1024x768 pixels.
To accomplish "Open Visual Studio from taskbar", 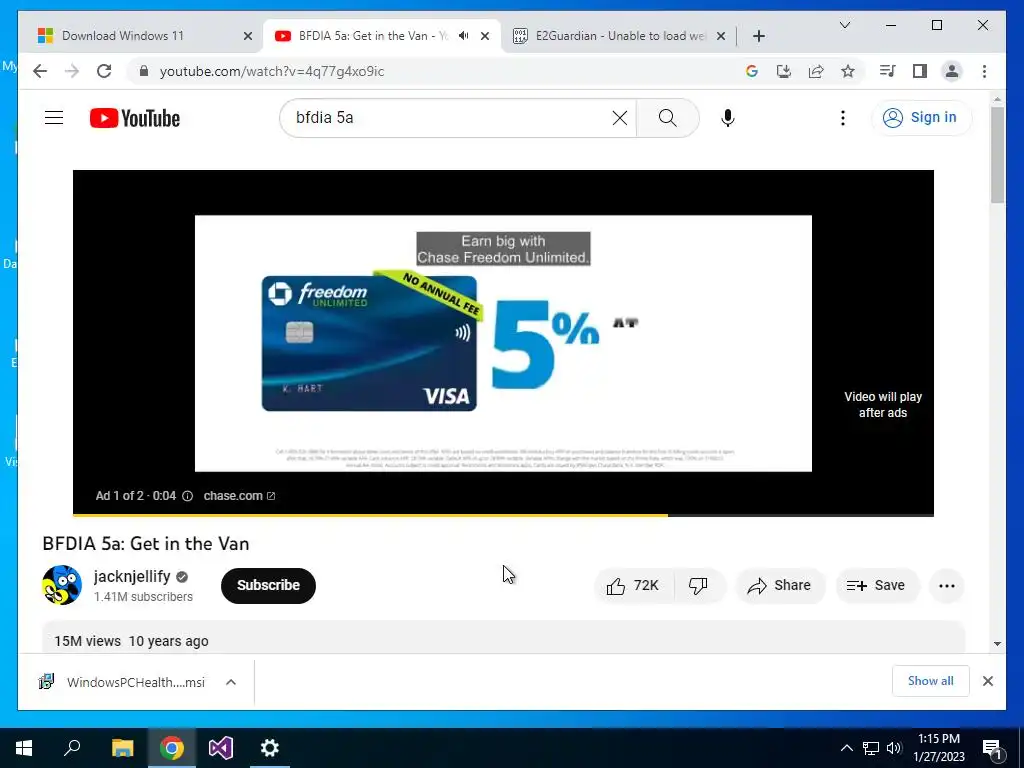I will pos(221,748).
